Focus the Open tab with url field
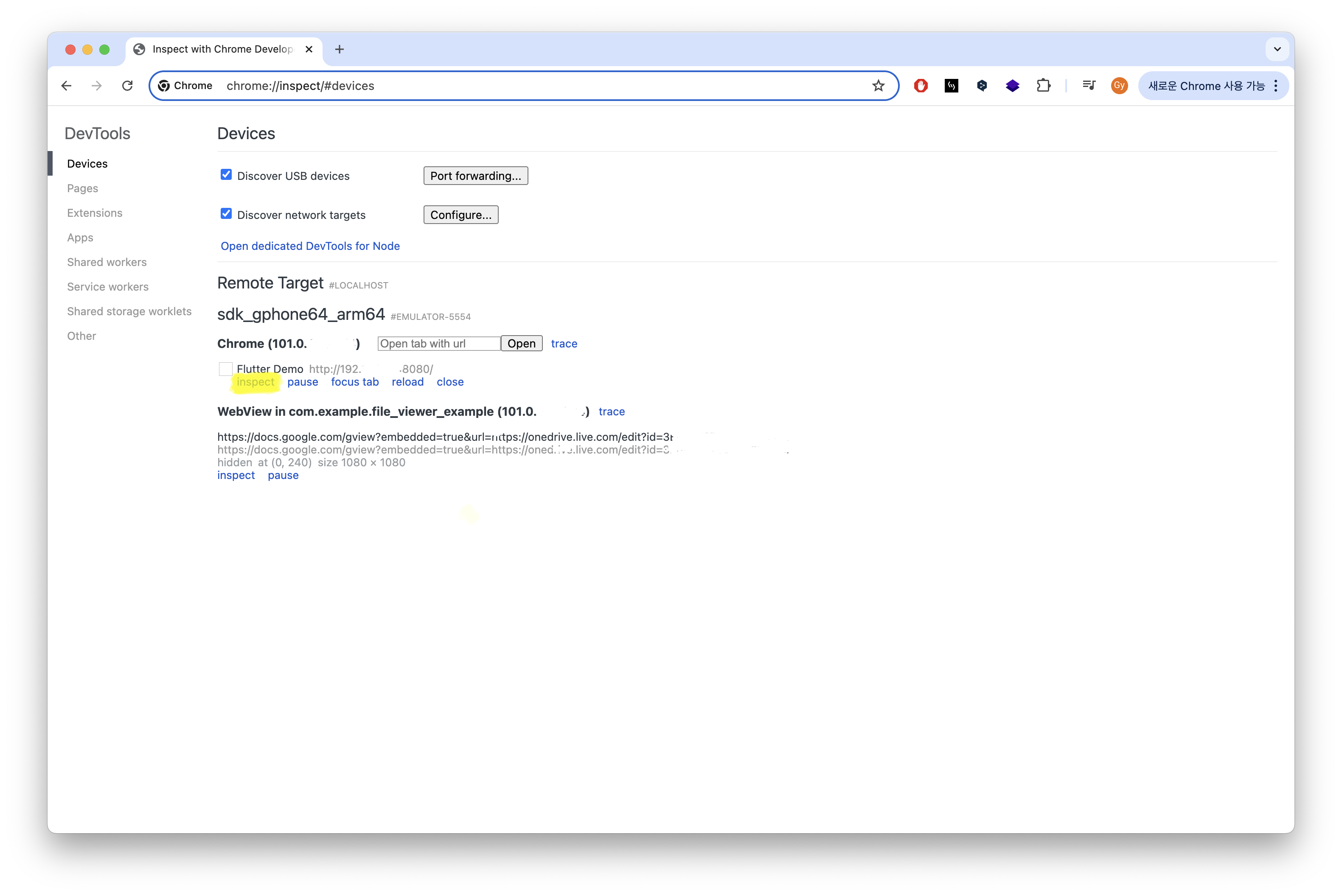Image resolution: width=1342 pixels, height=896 pixels. (x=438, y=344)
